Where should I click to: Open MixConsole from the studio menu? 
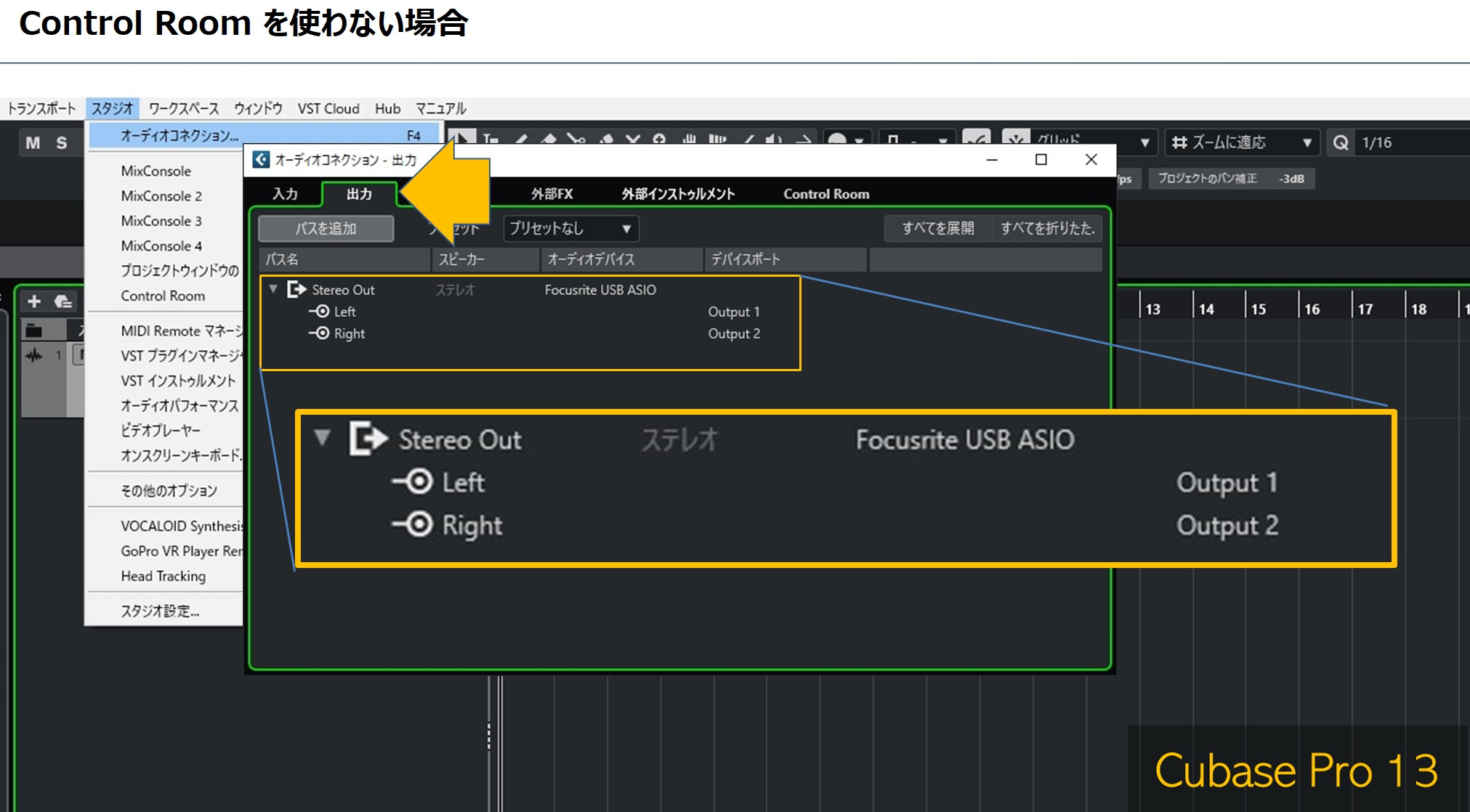click(x=156, y=171)
